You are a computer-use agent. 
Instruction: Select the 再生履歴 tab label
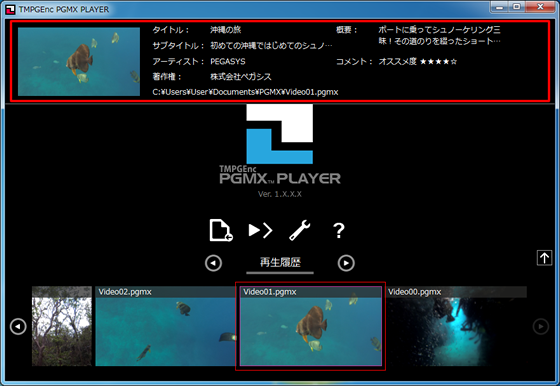[x=280, y=262]
